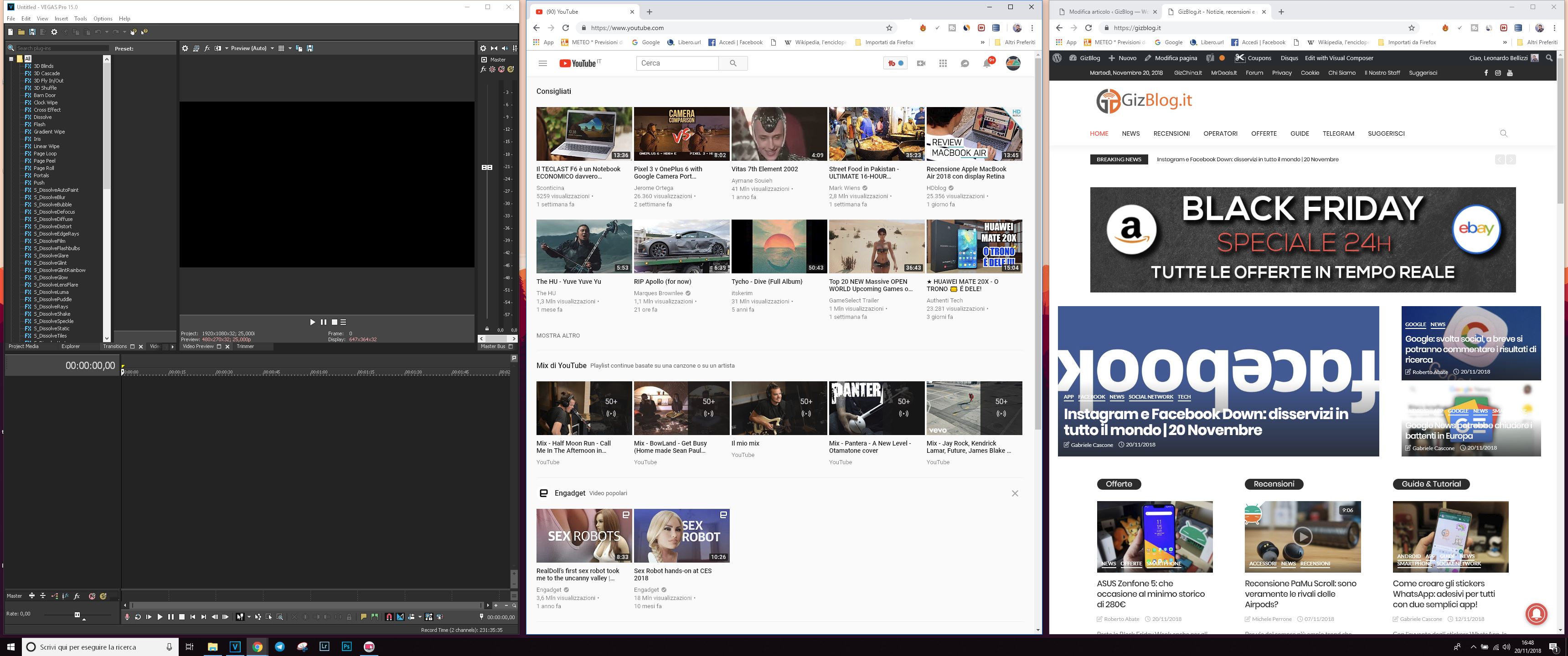Open RECENSIONI menu on GizBlog
This screenshot has width=1568, height=656.
[x=1171, y=133]
